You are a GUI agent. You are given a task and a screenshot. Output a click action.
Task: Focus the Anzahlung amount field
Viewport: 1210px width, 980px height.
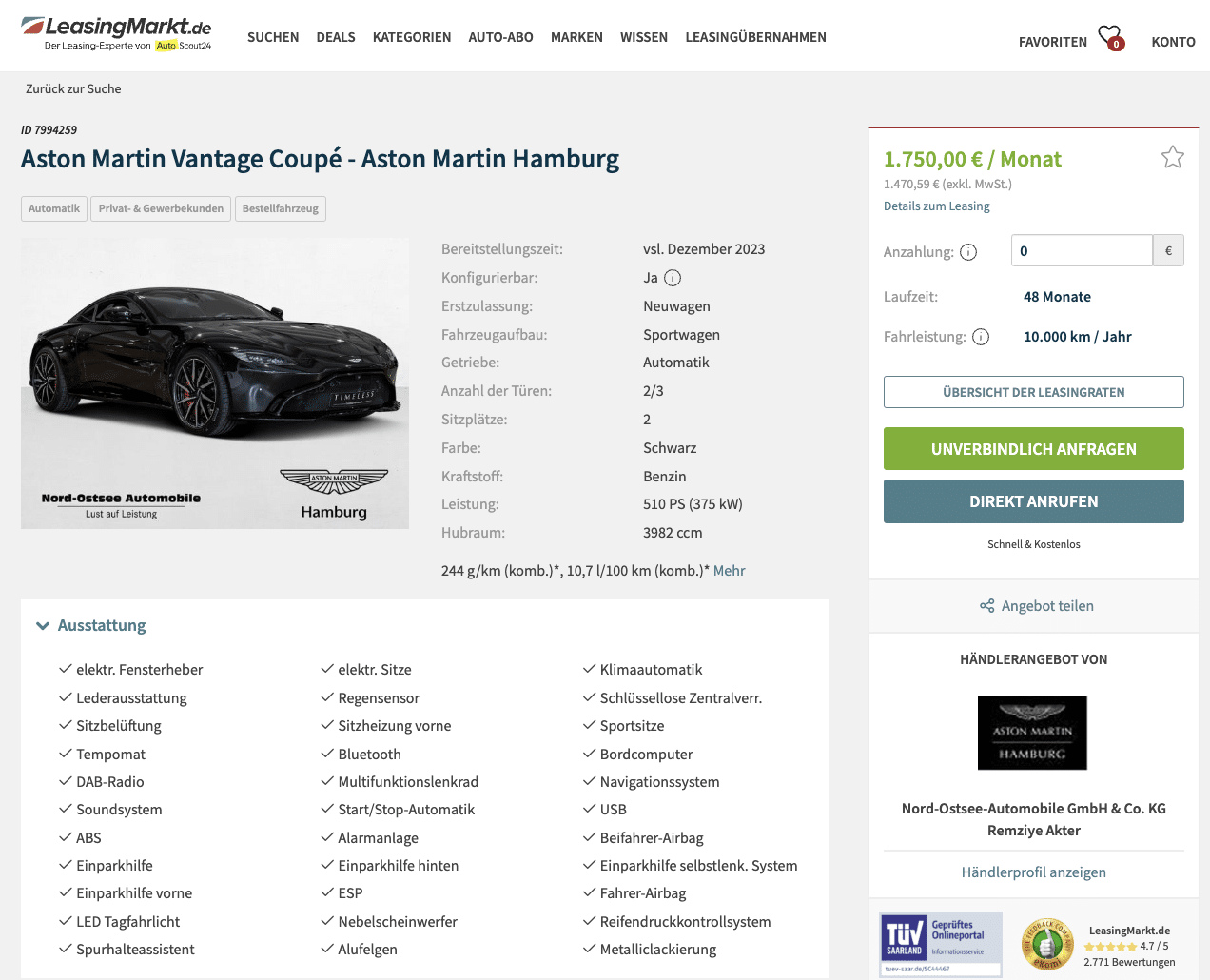(x=1082, y=251)
